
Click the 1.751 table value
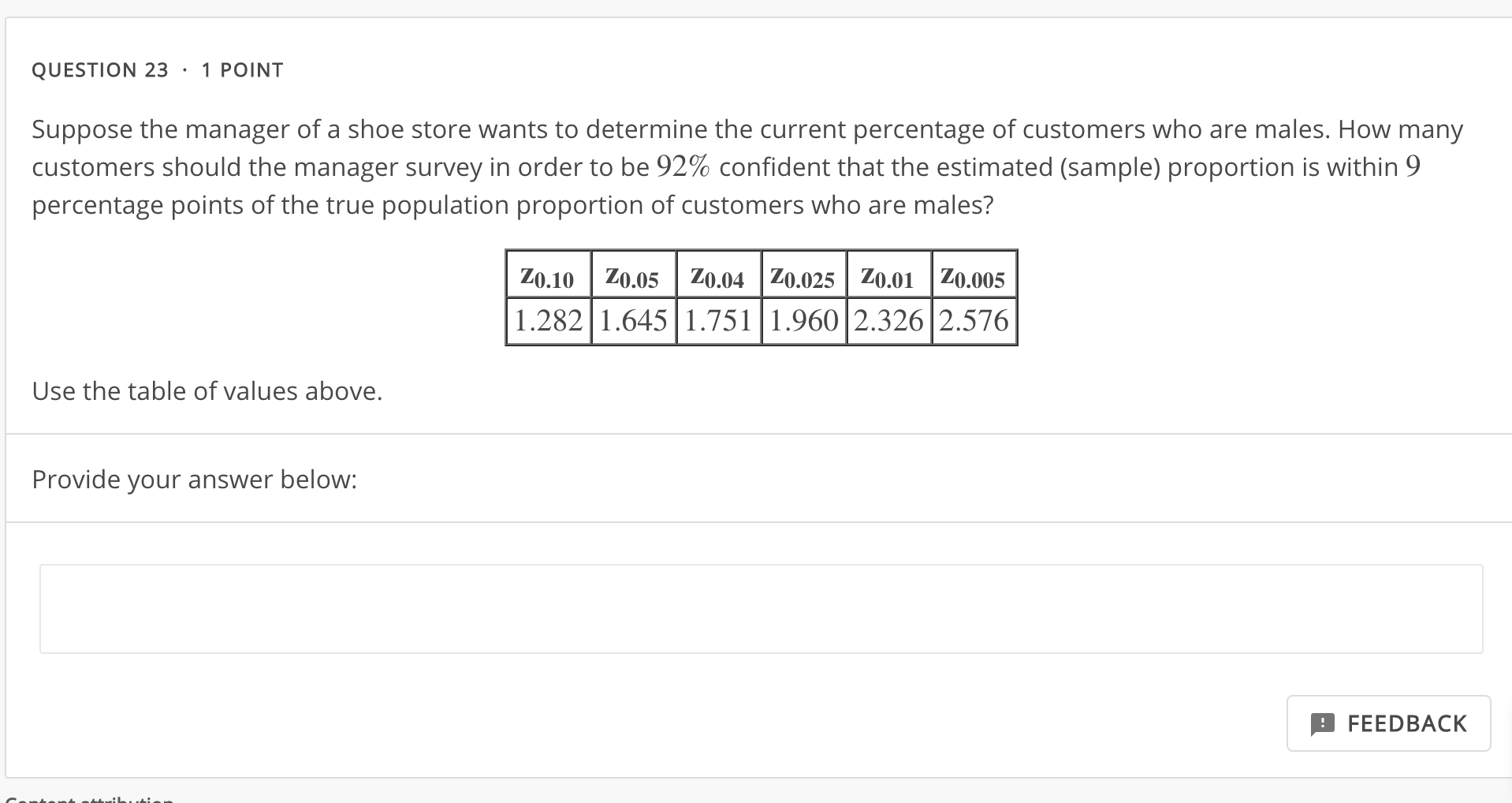(x=718, y=320)
